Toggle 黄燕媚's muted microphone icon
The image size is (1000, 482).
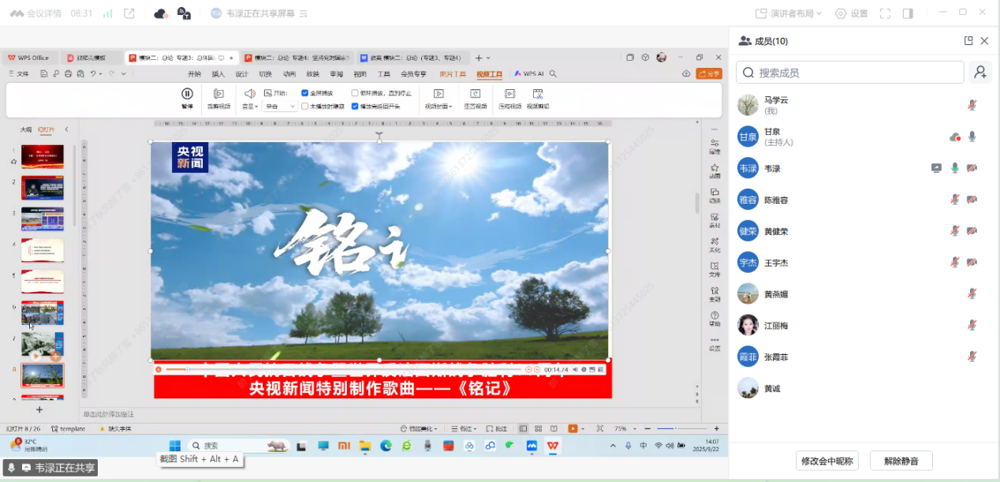pos(972,294)
